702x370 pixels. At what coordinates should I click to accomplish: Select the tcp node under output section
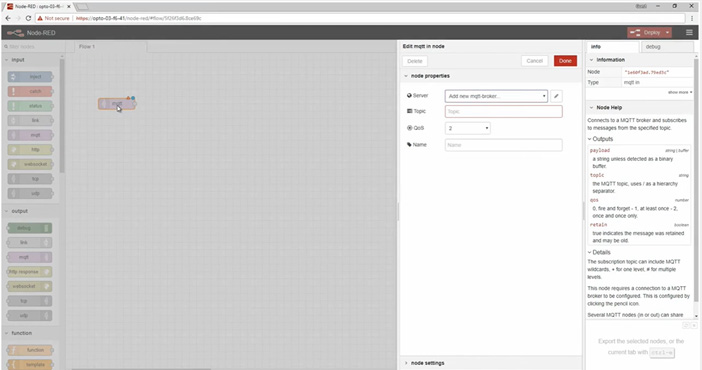point(30,301)
